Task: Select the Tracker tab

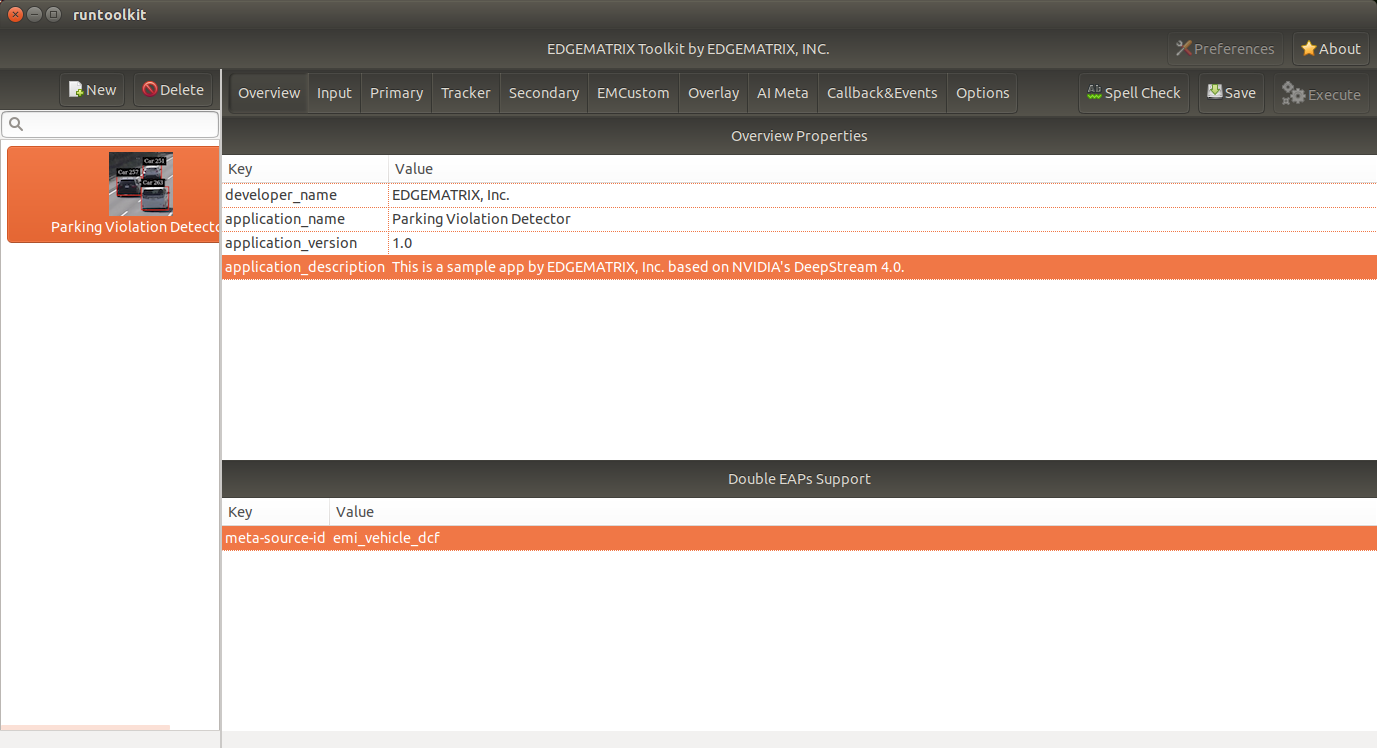Action: (x=466, y=93)
